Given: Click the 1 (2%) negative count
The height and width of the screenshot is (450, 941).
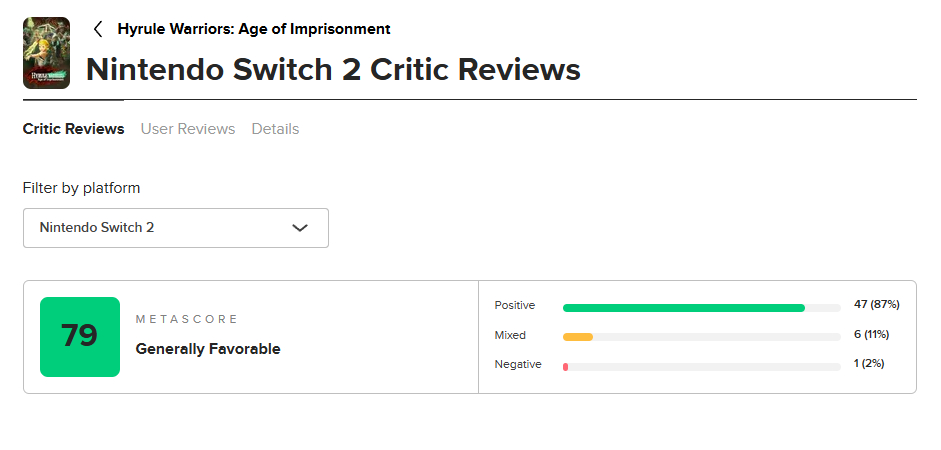Looking at the screenshot, I should [x=869, y=364].
